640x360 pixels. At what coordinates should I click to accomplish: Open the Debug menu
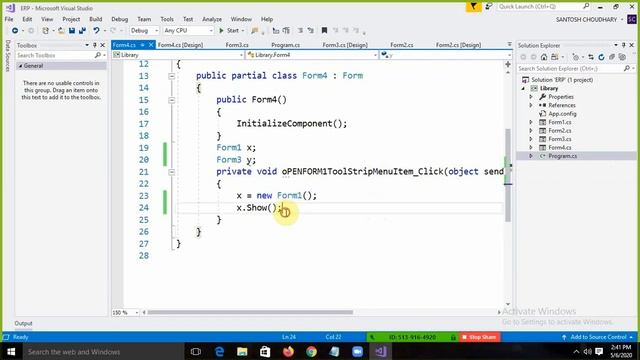[x=120, y=19]
